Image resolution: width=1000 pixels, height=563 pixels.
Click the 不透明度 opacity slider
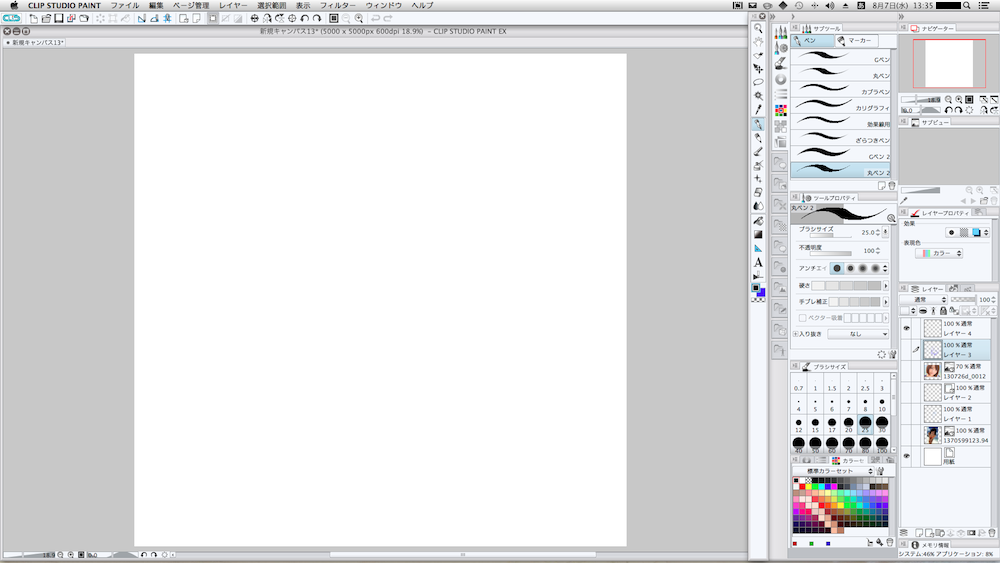[x=830, y=254]
